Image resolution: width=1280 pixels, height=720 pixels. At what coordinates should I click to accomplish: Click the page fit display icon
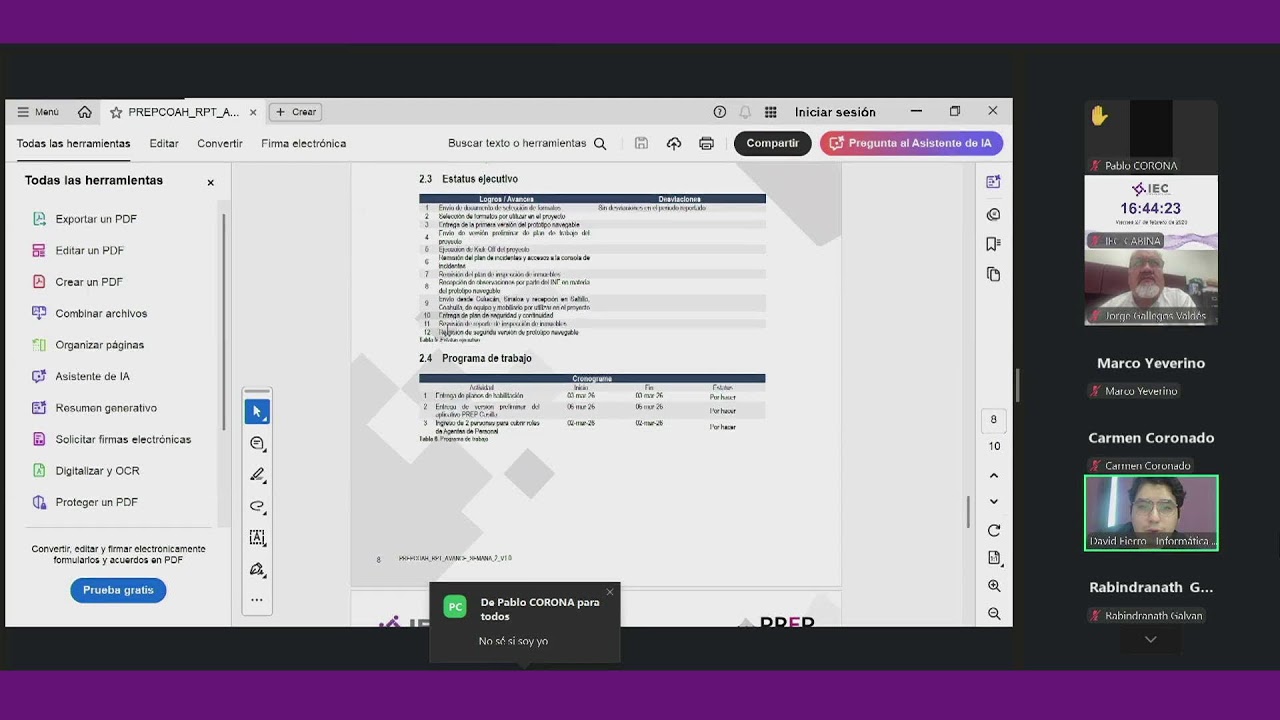pos(993,558)
